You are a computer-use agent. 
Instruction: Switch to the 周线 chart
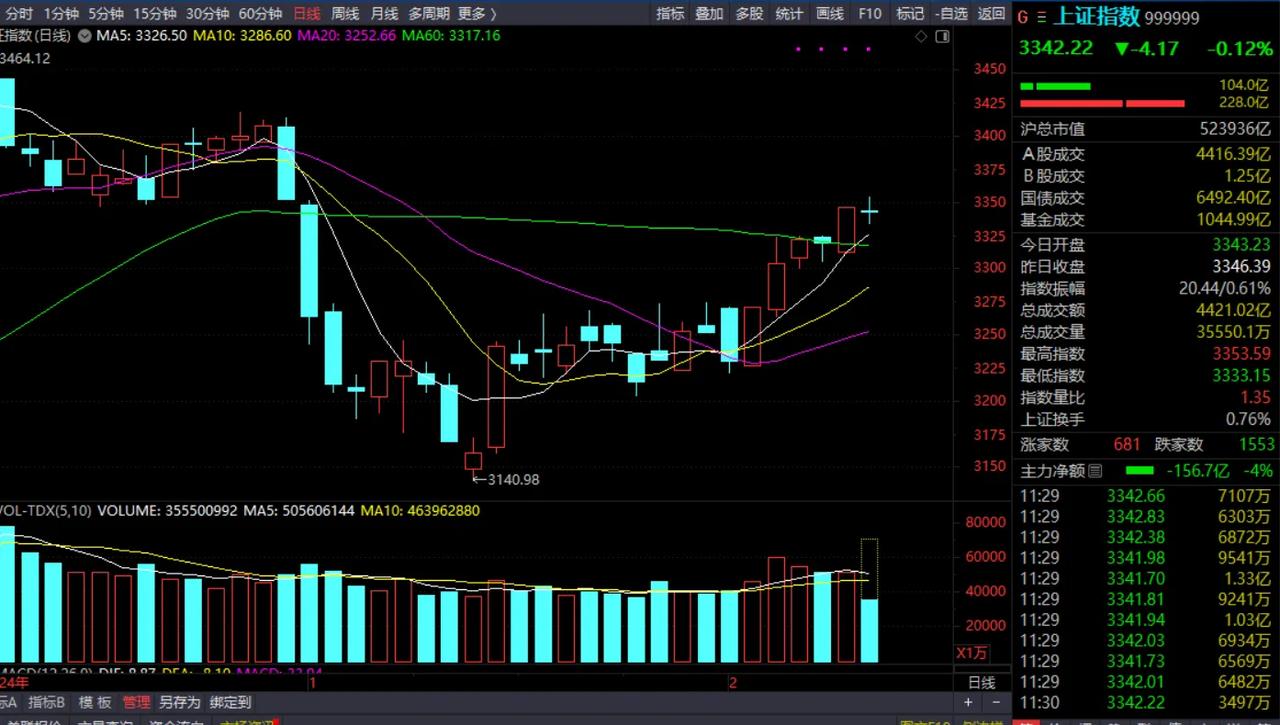345,13
